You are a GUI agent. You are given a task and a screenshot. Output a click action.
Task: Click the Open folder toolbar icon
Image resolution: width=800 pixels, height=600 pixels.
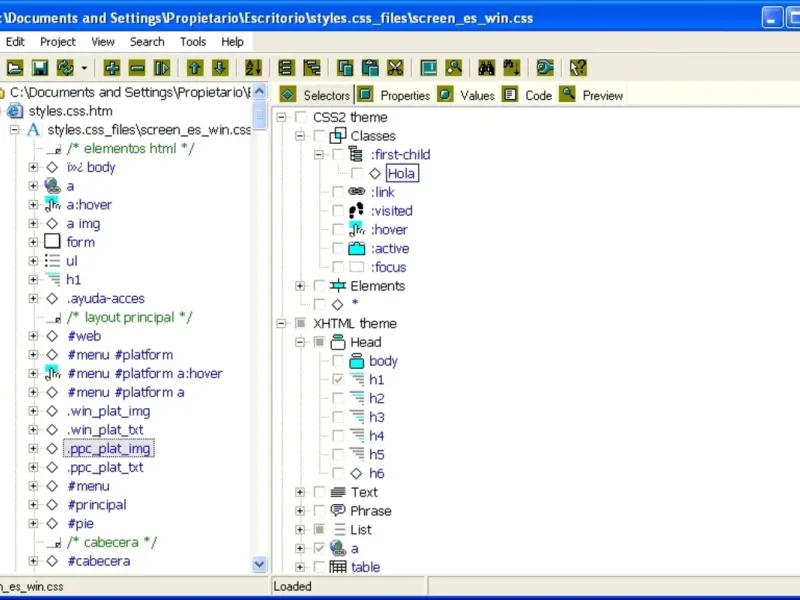(15, 68)
